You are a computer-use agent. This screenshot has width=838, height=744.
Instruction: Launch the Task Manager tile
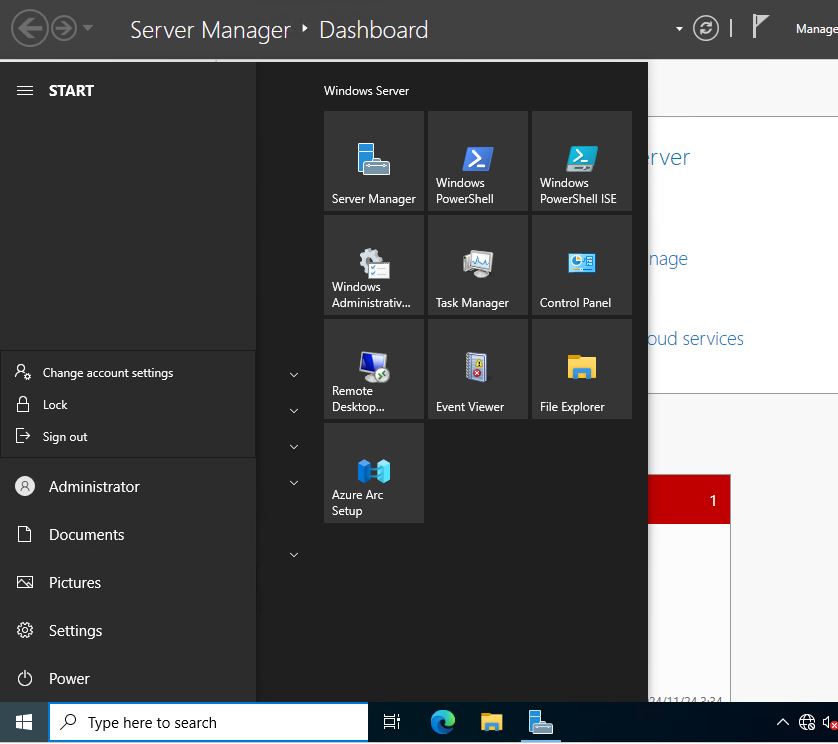478,265
